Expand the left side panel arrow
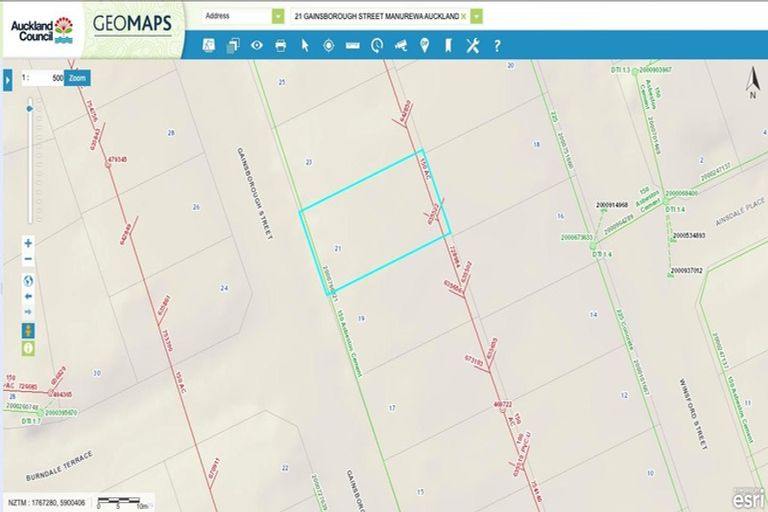Viewport: 768px width, 512px height. (8, 78)
